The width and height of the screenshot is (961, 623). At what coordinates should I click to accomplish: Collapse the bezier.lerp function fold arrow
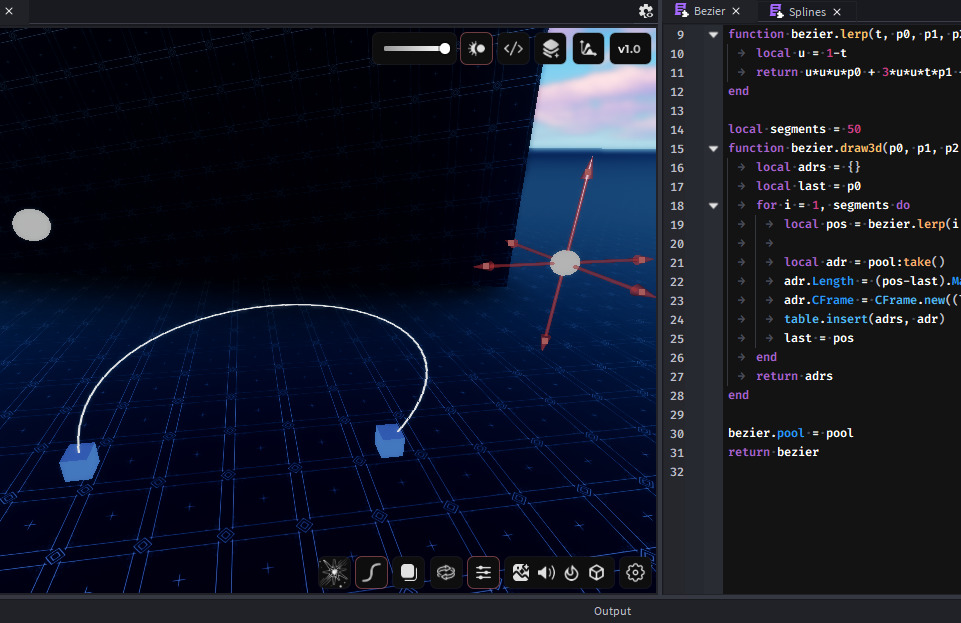tap(713, 33)
